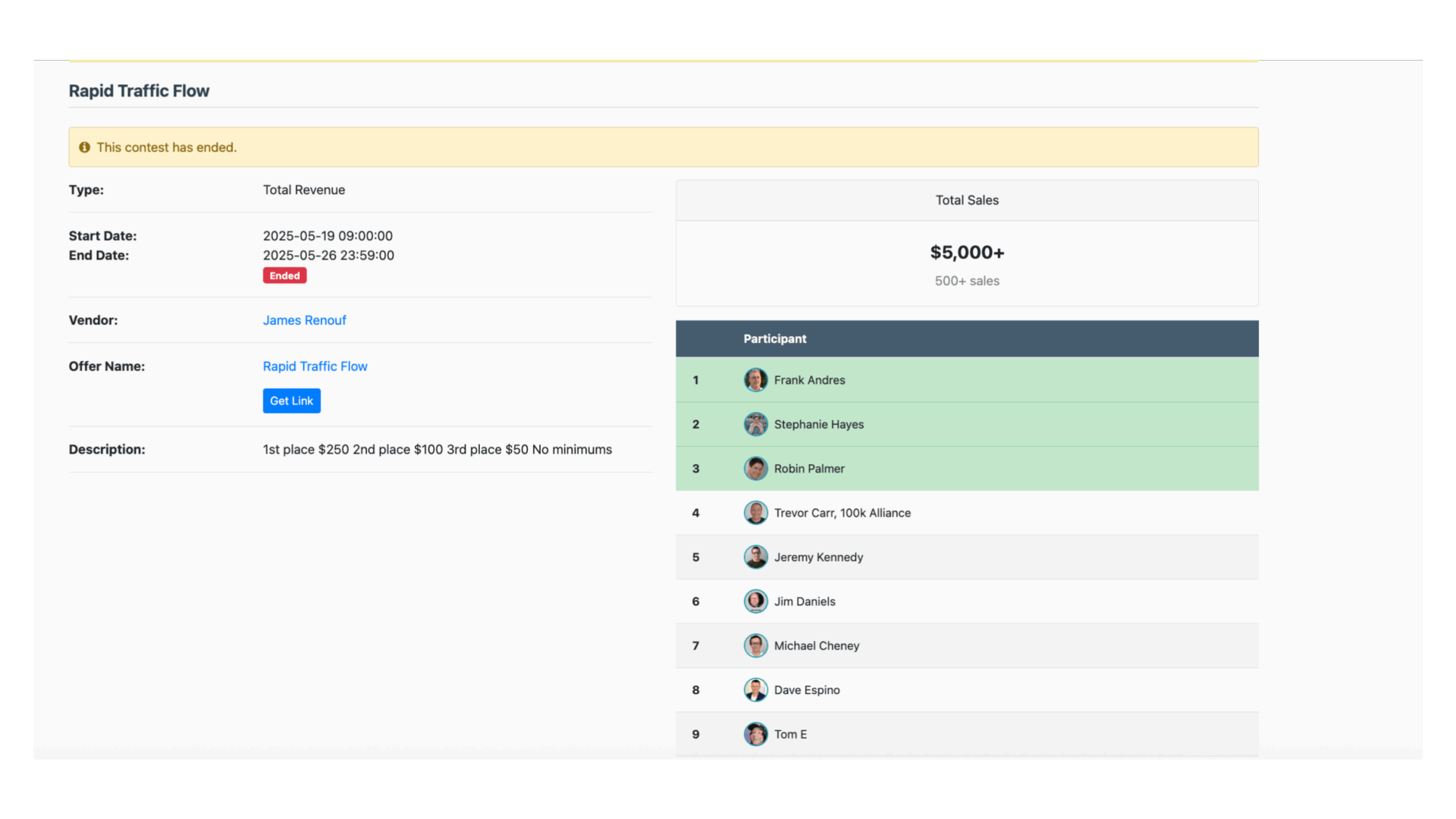Click Dave Espino's avatar picture

point(755,690)
